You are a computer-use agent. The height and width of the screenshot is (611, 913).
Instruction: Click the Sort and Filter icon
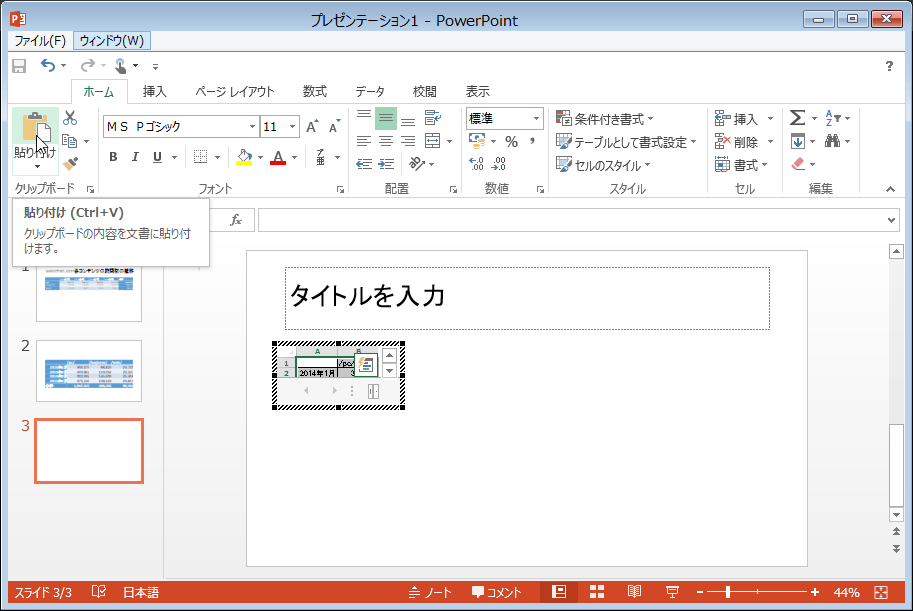[833, 118]
